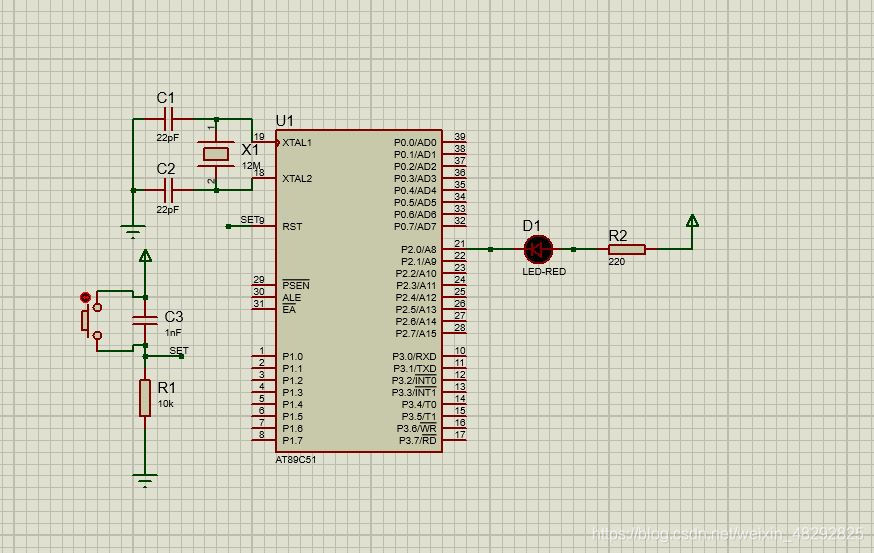
Task: Click the power terminal right of R2
Action: [692, 220]
